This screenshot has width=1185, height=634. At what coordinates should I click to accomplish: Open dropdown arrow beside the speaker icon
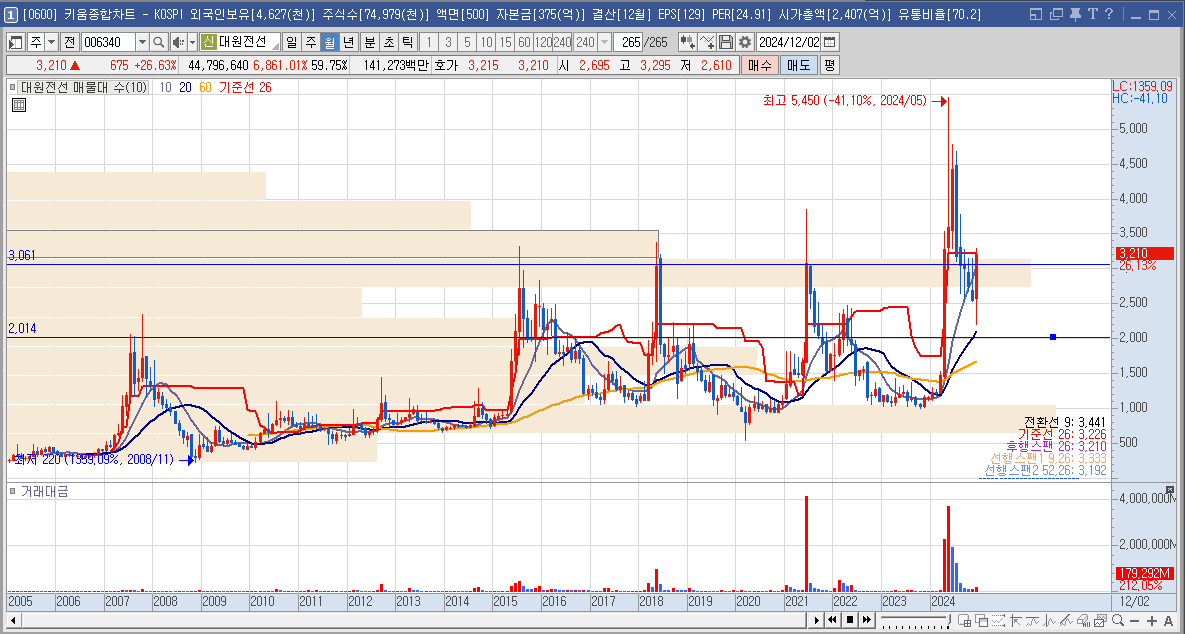click(x=192, y=42)
